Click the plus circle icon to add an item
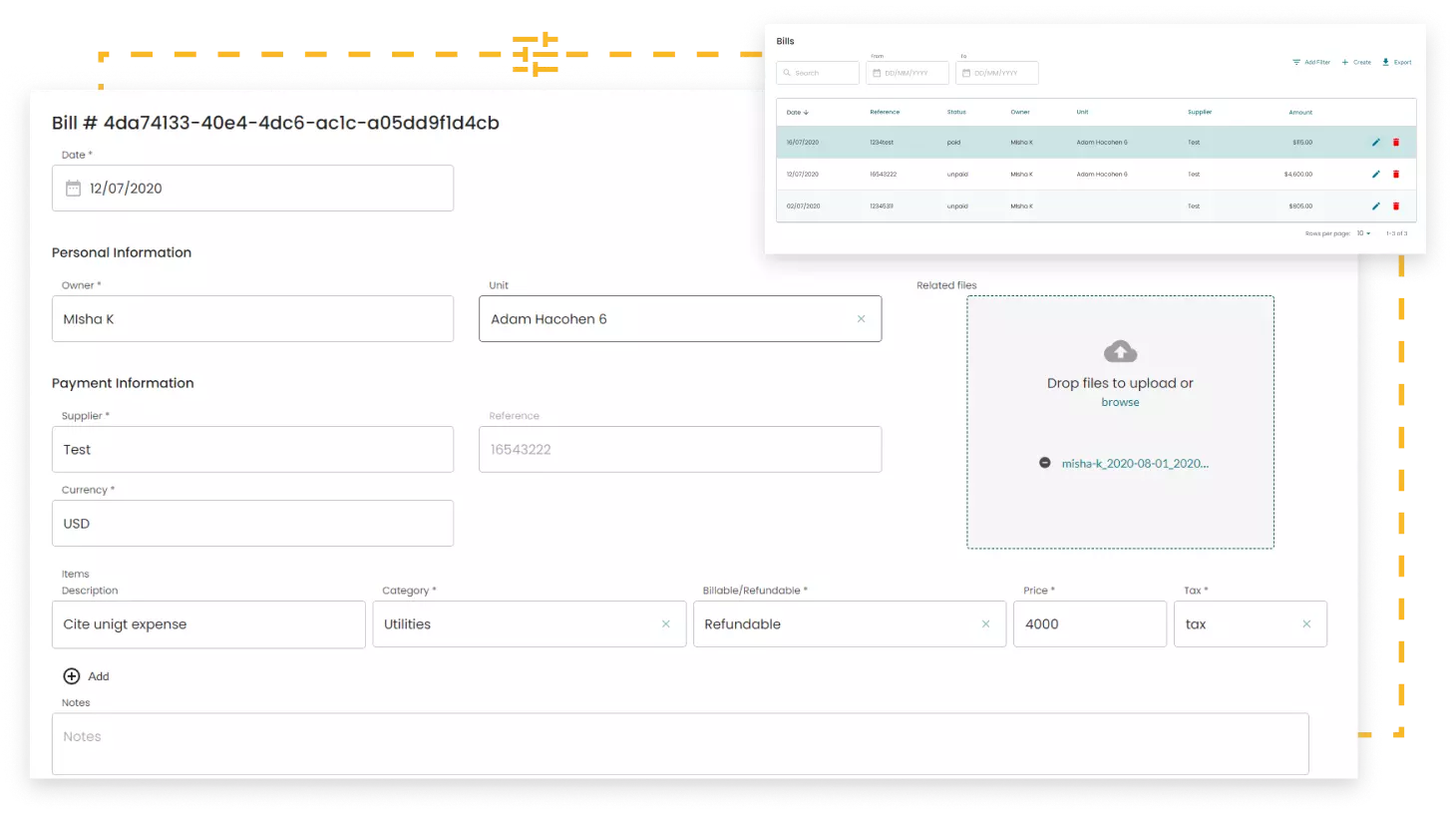Screen dimensions: 1456x815 pos(72,676)
